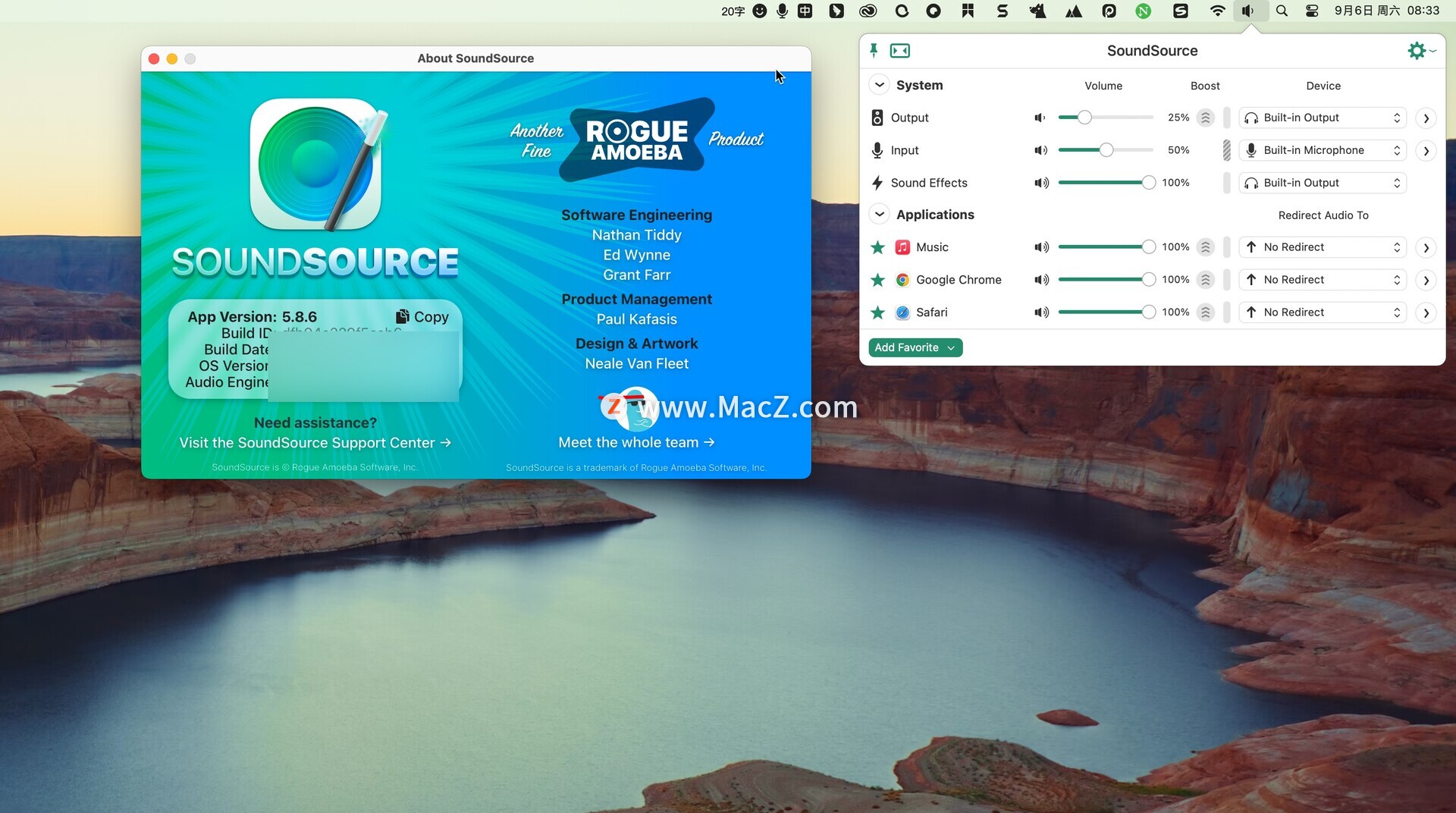Pin the SoundSource popover window
Image resolution: width=1456 pixels, height=813 pixels.
[874, 51]
